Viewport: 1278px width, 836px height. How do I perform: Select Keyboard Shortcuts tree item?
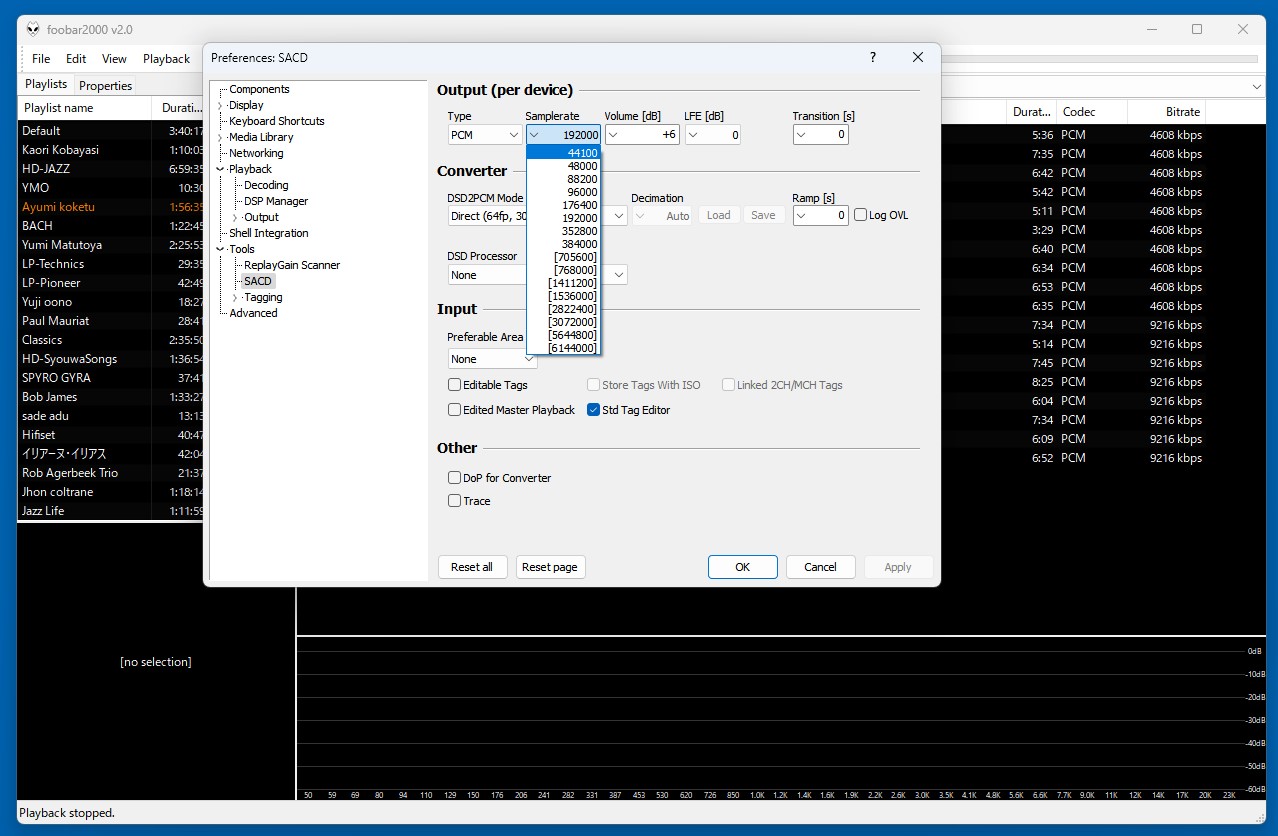[277, 121]
